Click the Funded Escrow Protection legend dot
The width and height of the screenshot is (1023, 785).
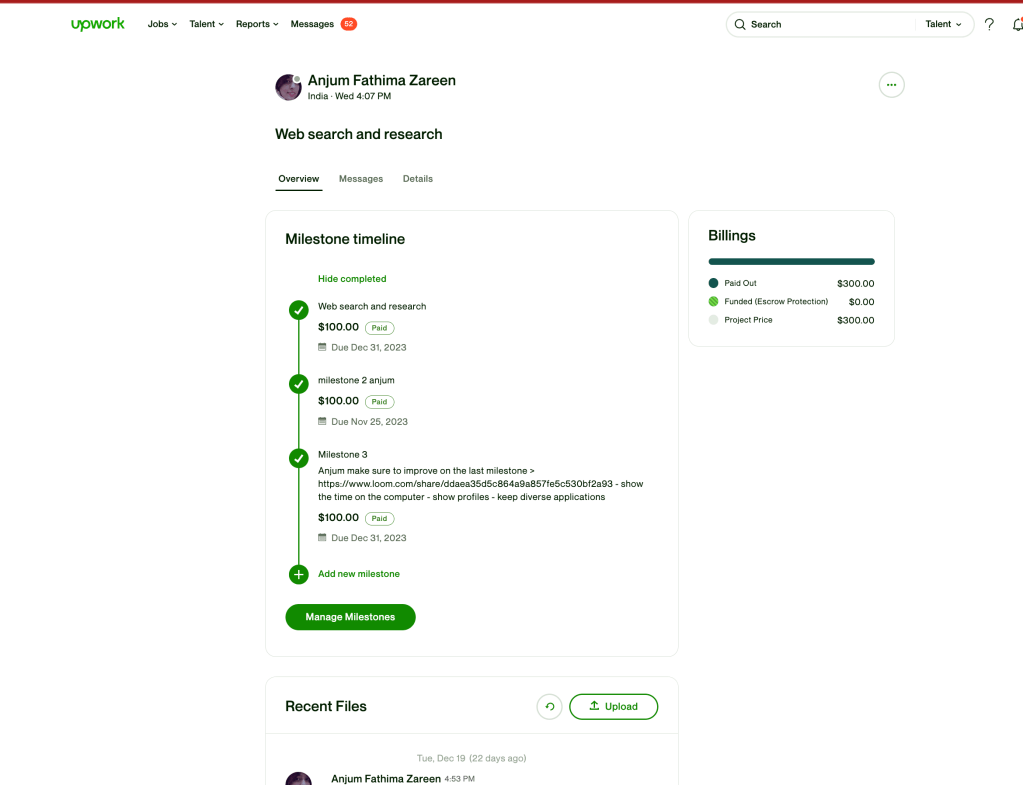(713, 301)
